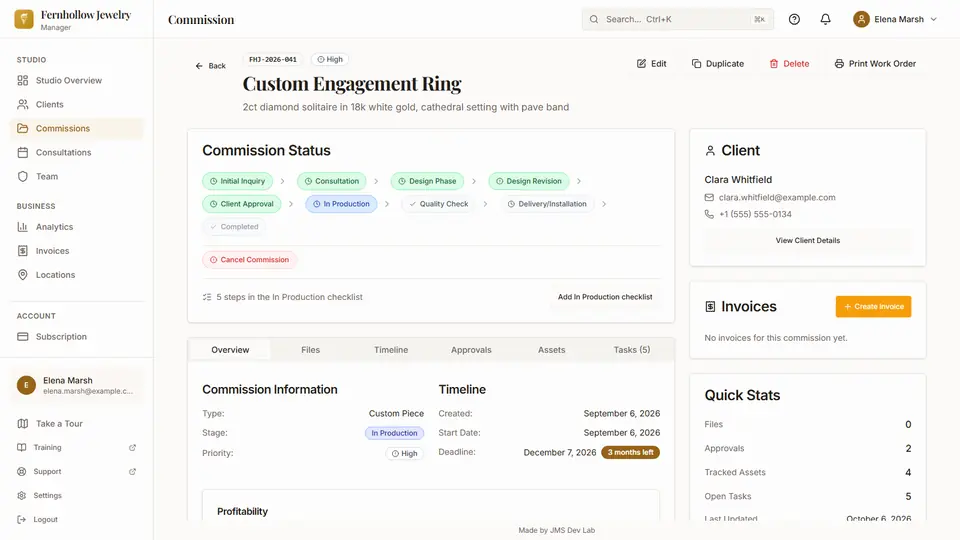Switch to the Overview tab
The height and width of the screenshot is (540, 960).
point(230,350)
